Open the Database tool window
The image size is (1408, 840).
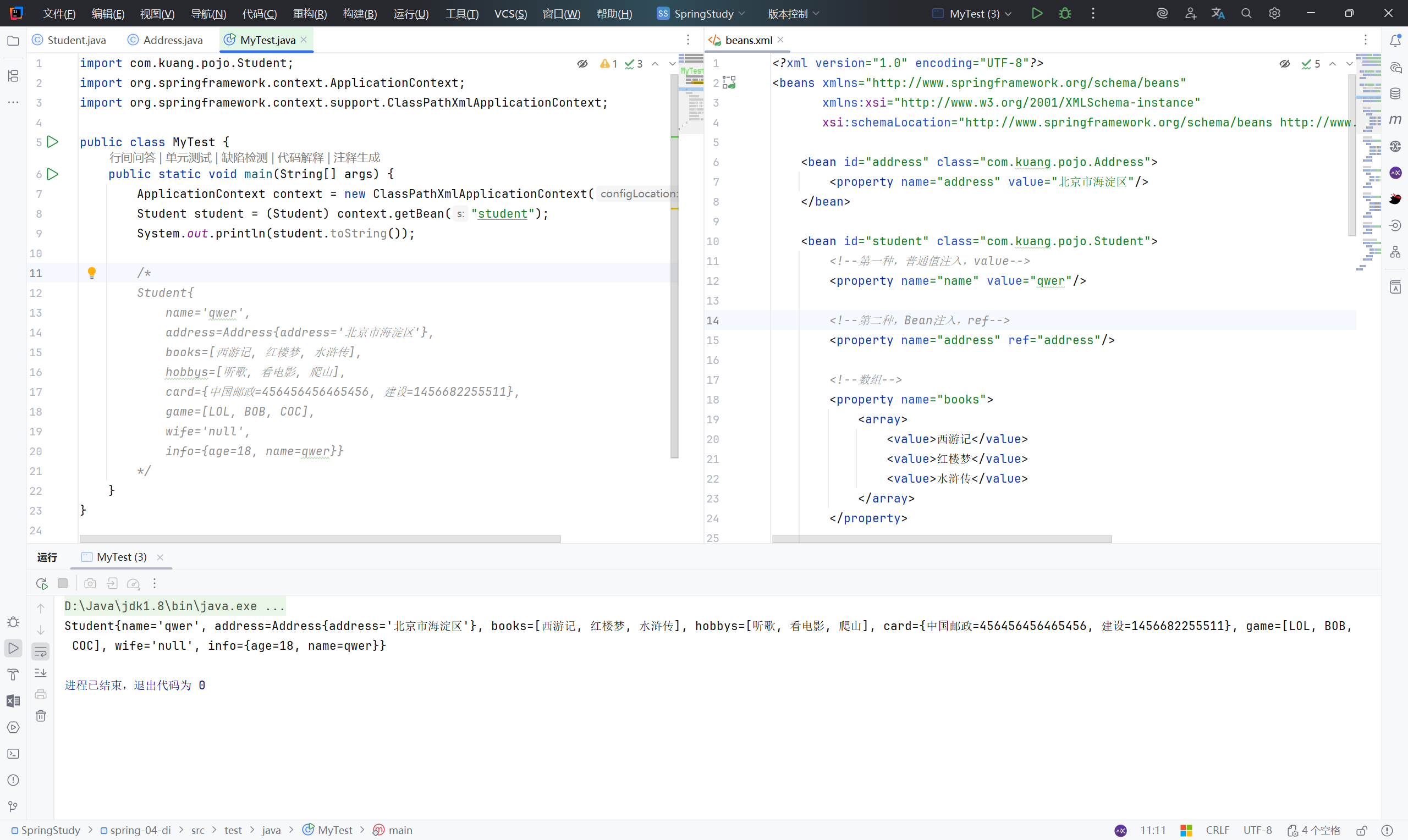(1395, 93)
